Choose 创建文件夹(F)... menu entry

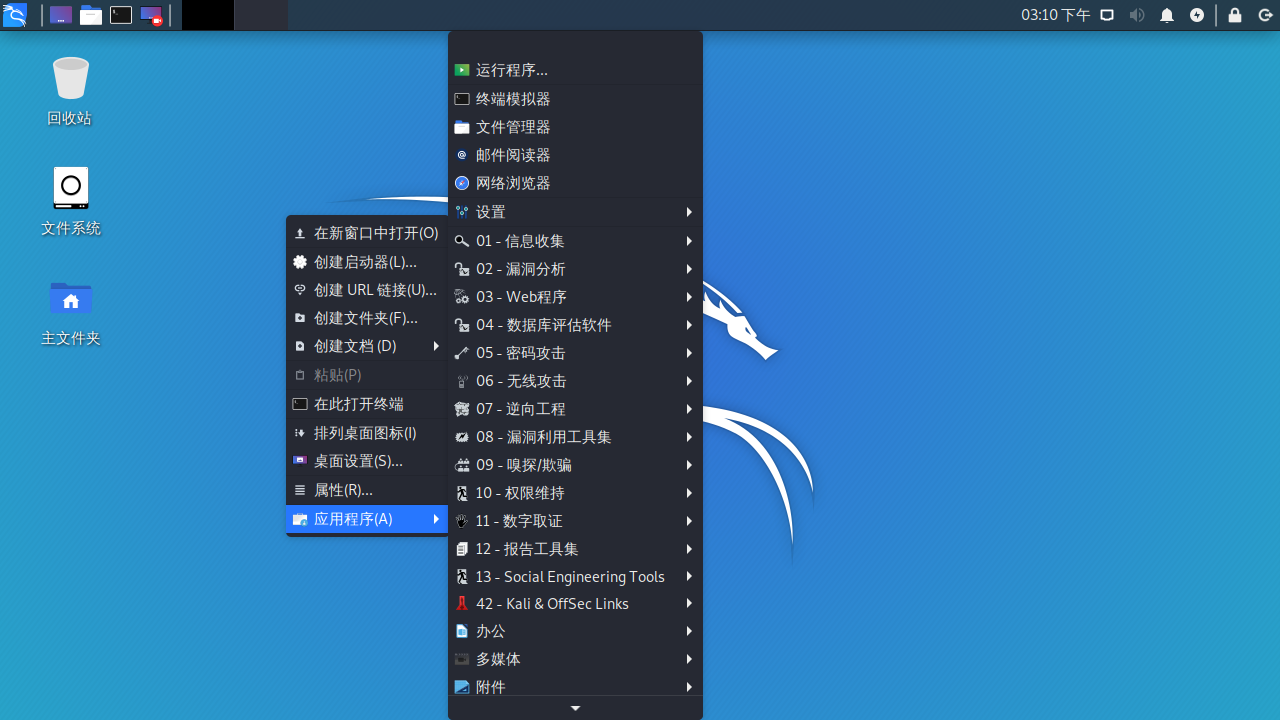[x=367, y=318]
